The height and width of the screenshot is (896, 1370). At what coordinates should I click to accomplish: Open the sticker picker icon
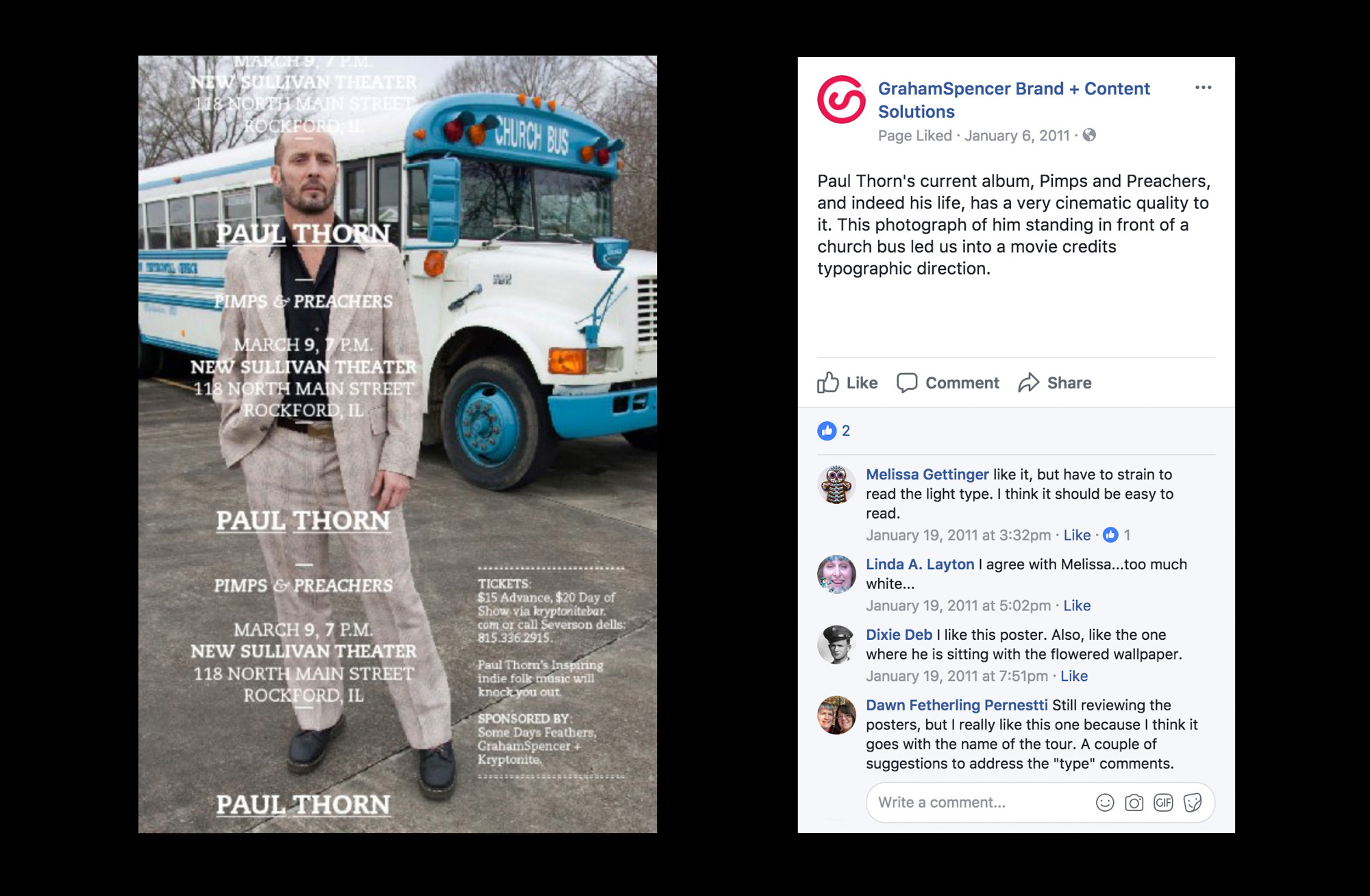[1193, 803]
